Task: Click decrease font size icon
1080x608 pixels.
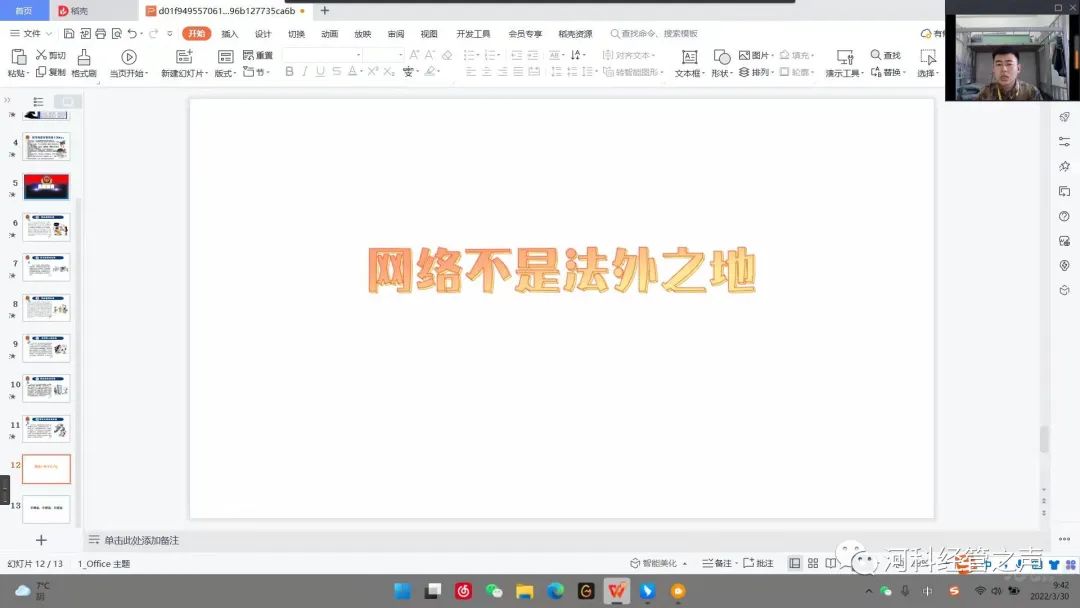Action: 430,55
